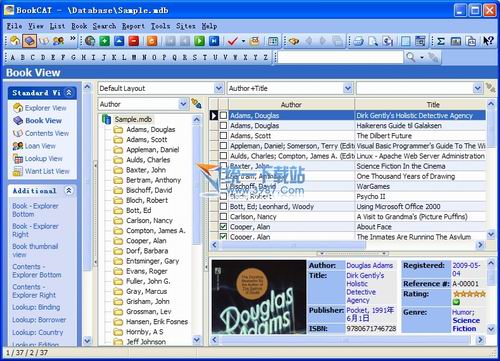Open the Search menu

pyautogui.click(x=104, y=26)
